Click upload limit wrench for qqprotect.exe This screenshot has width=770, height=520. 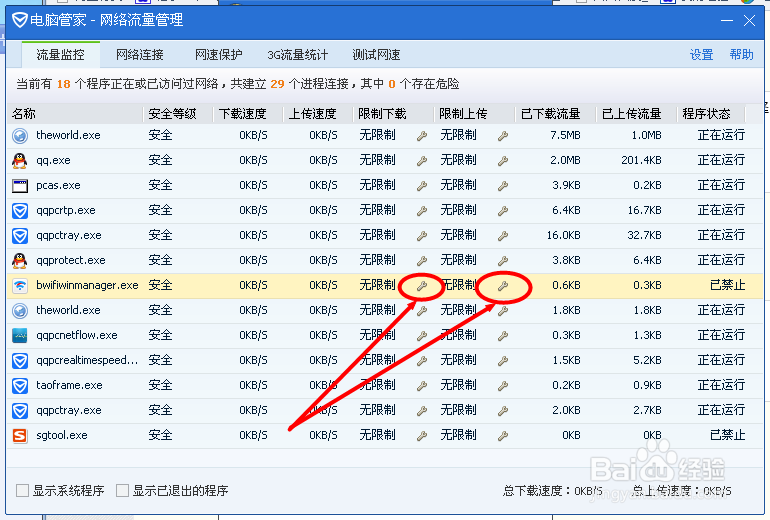503,261
